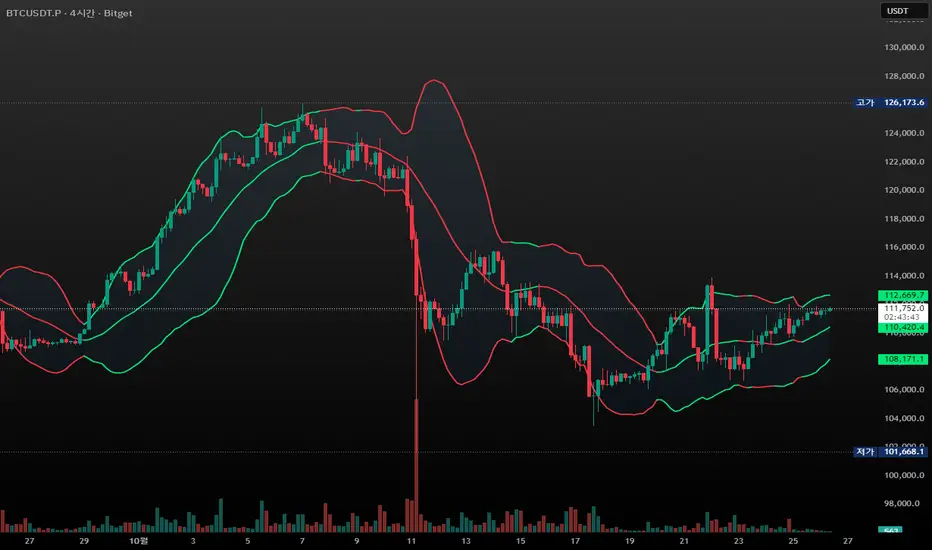Click the 고가 126,173.6 high price label
The image size is (932, 550).
click(890, 102)
